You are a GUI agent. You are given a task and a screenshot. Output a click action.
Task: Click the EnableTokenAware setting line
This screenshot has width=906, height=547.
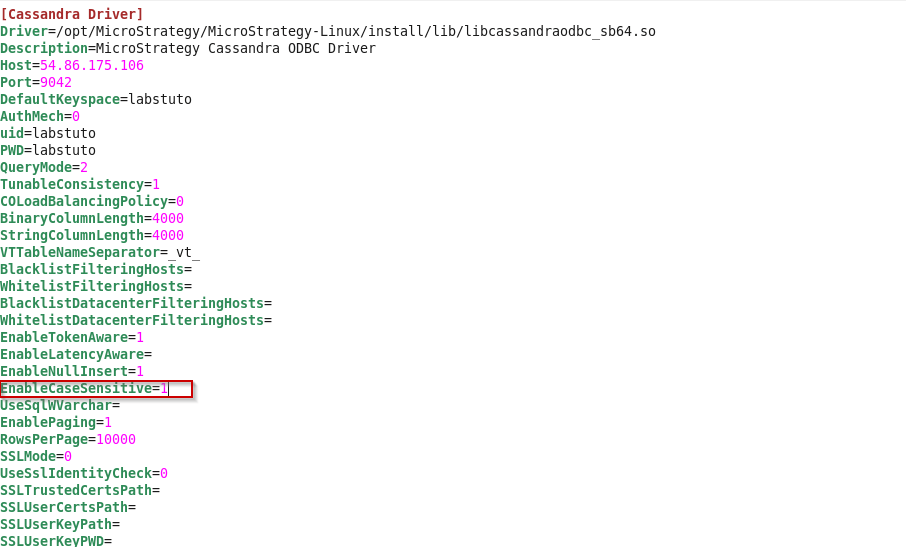[x=72, y=337]
